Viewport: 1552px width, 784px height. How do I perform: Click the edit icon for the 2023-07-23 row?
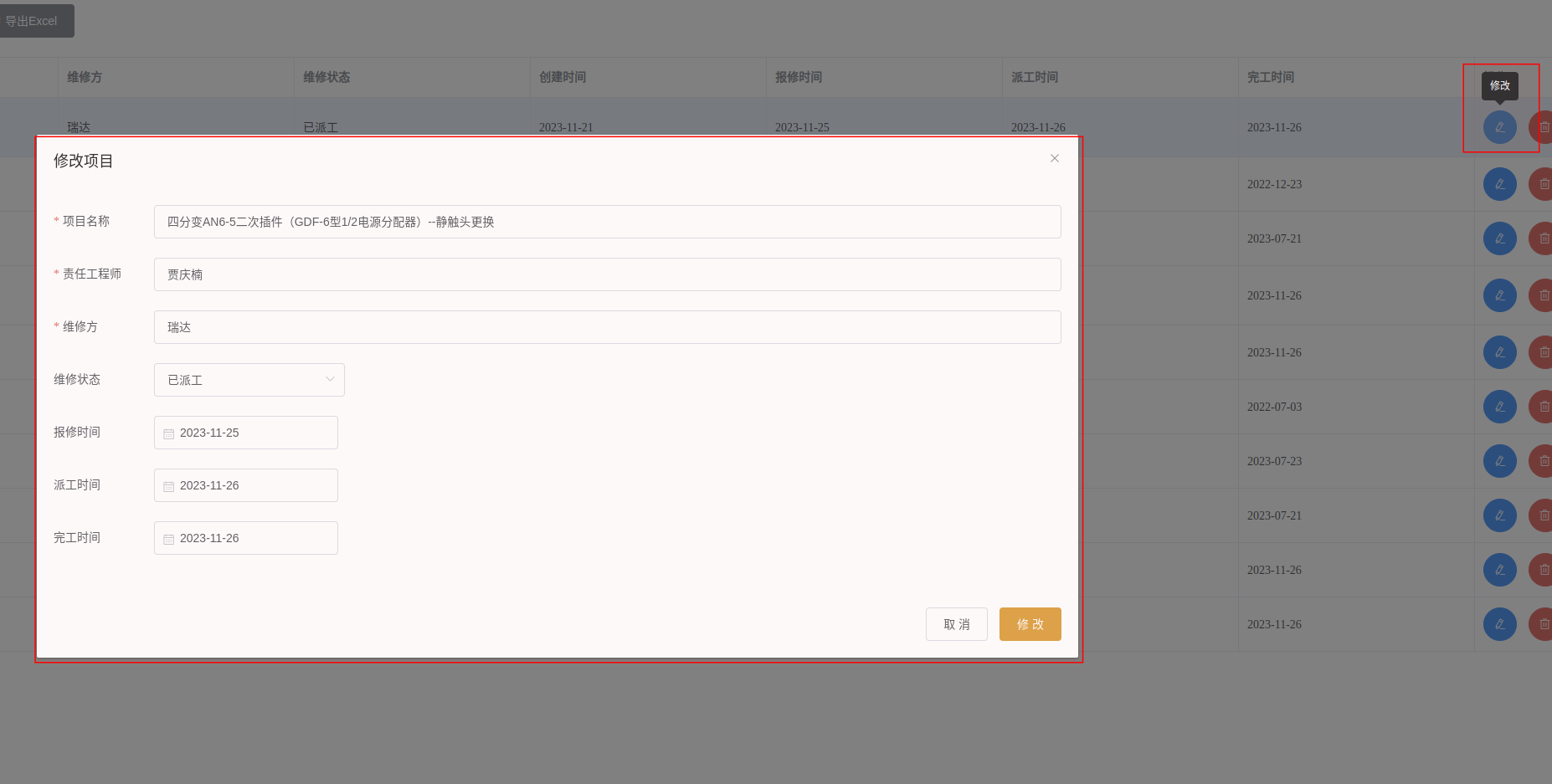pyautogui.click(x=1499, y=461)
